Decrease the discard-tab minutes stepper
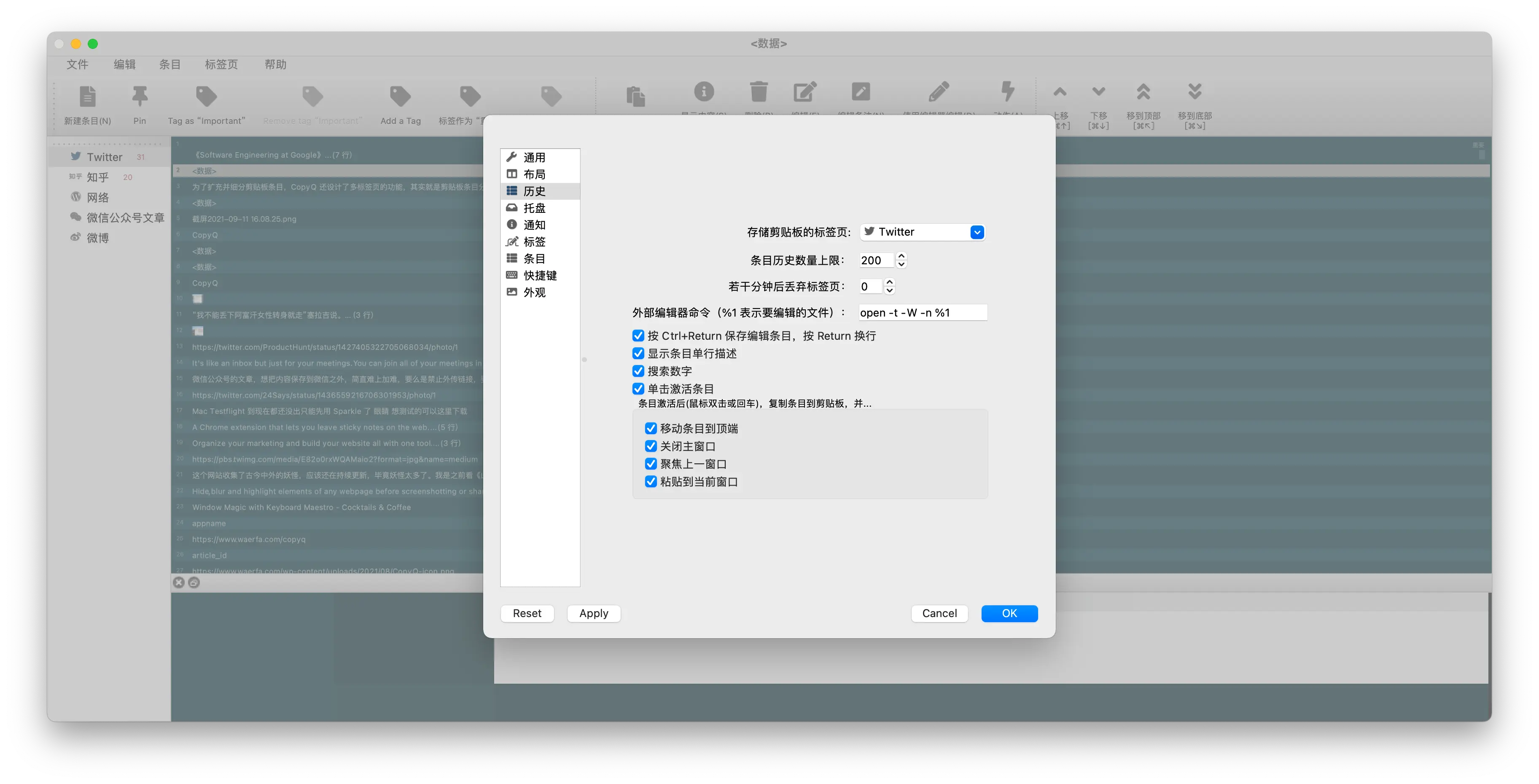The width and height of the screenshot is (1539, 784). pos(890,290)
